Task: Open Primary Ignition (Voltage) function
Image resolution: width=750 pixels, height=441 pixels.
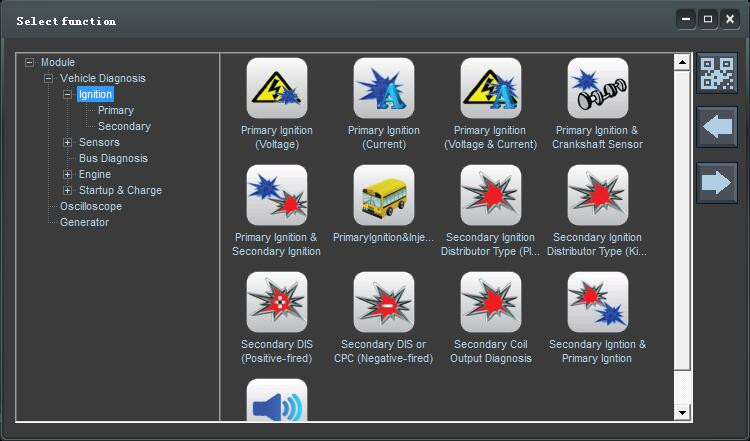Action: 277,88
